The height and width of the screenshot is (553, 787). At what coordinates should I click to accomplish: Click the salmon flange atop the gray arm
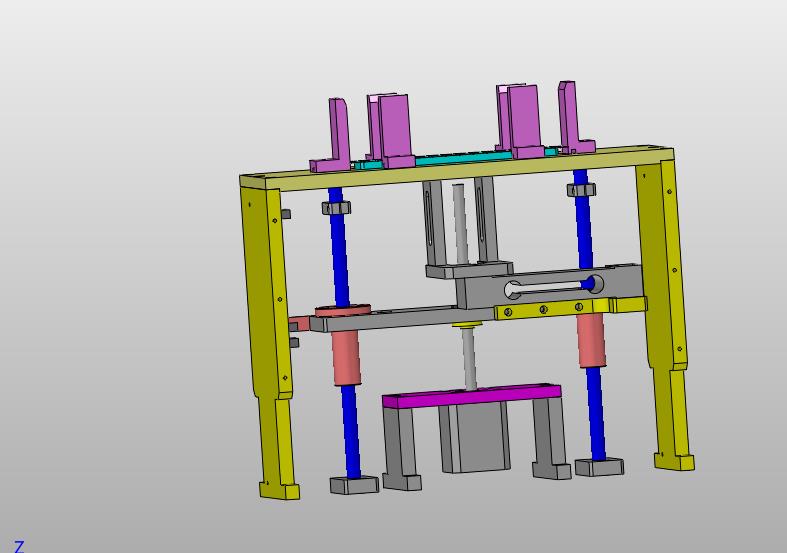pos(343,310)
